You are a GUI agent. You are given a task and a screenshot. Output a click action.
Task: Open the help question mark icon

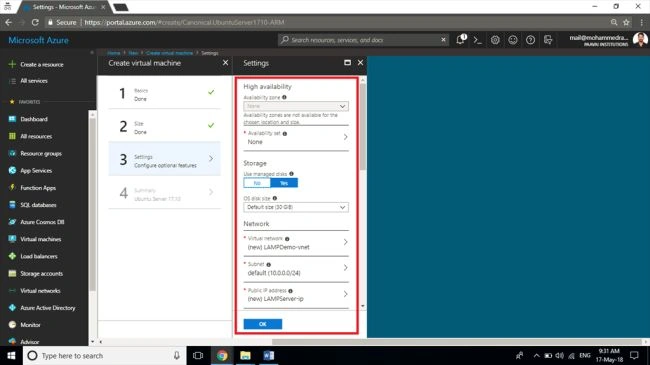(x=530, y=40)
